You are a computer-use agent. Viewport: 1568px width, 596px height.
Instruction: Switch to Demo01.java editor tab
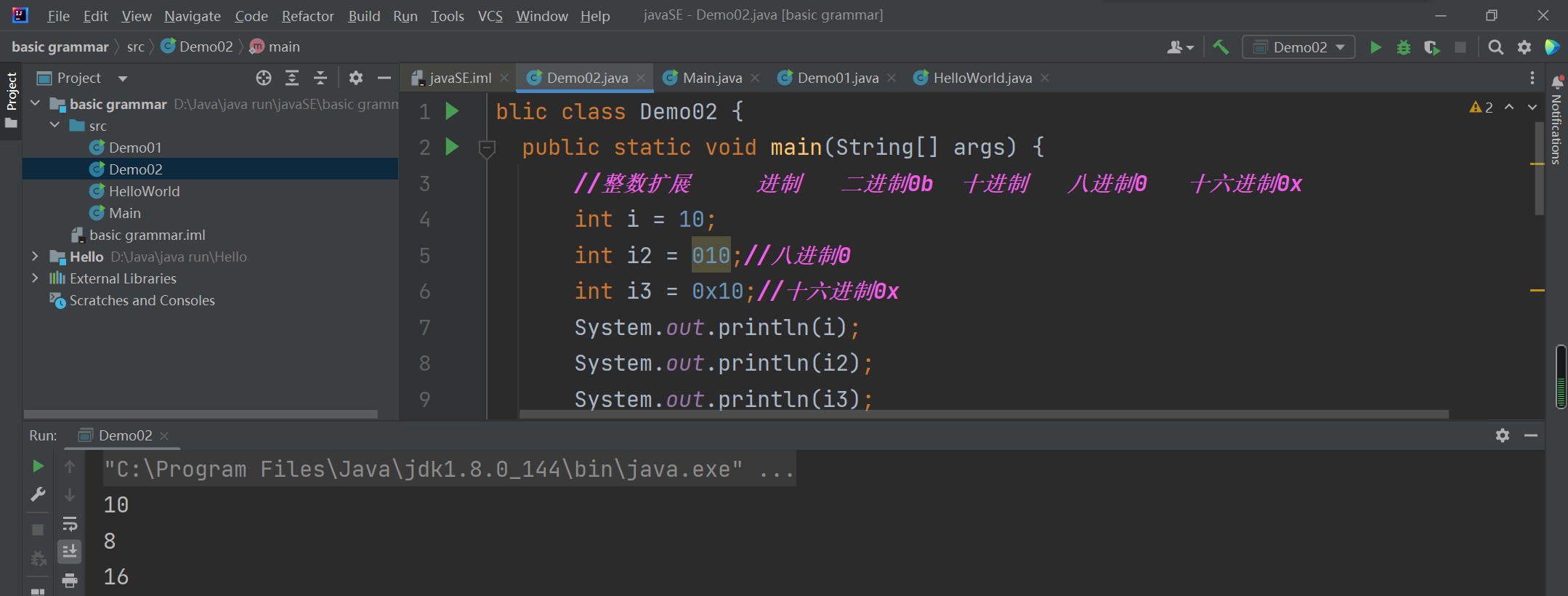click(837, 78)
